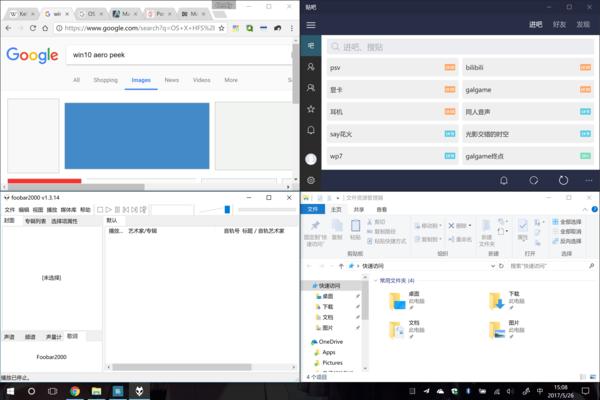600x400 pixels.
Task: Open Windows Start menu
Action: point(10,391)
